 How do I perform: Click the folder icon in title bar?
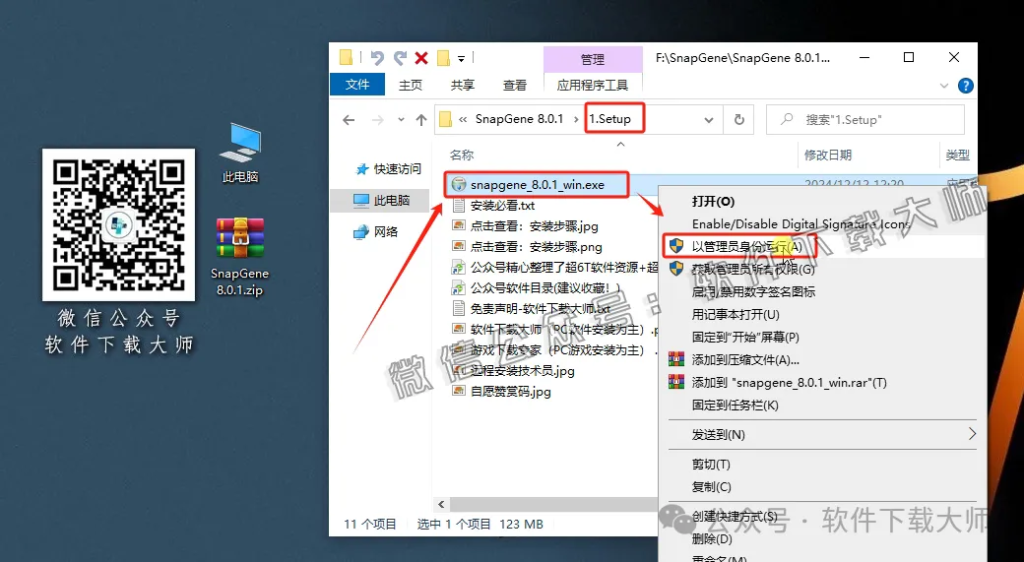[347, 57]
